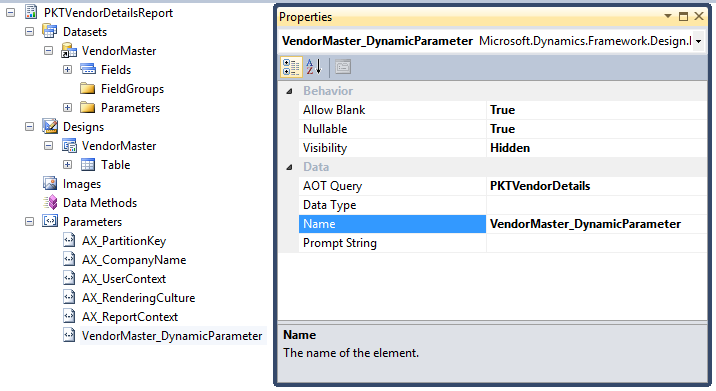Click the Table node icon

(x=88, y=165)
